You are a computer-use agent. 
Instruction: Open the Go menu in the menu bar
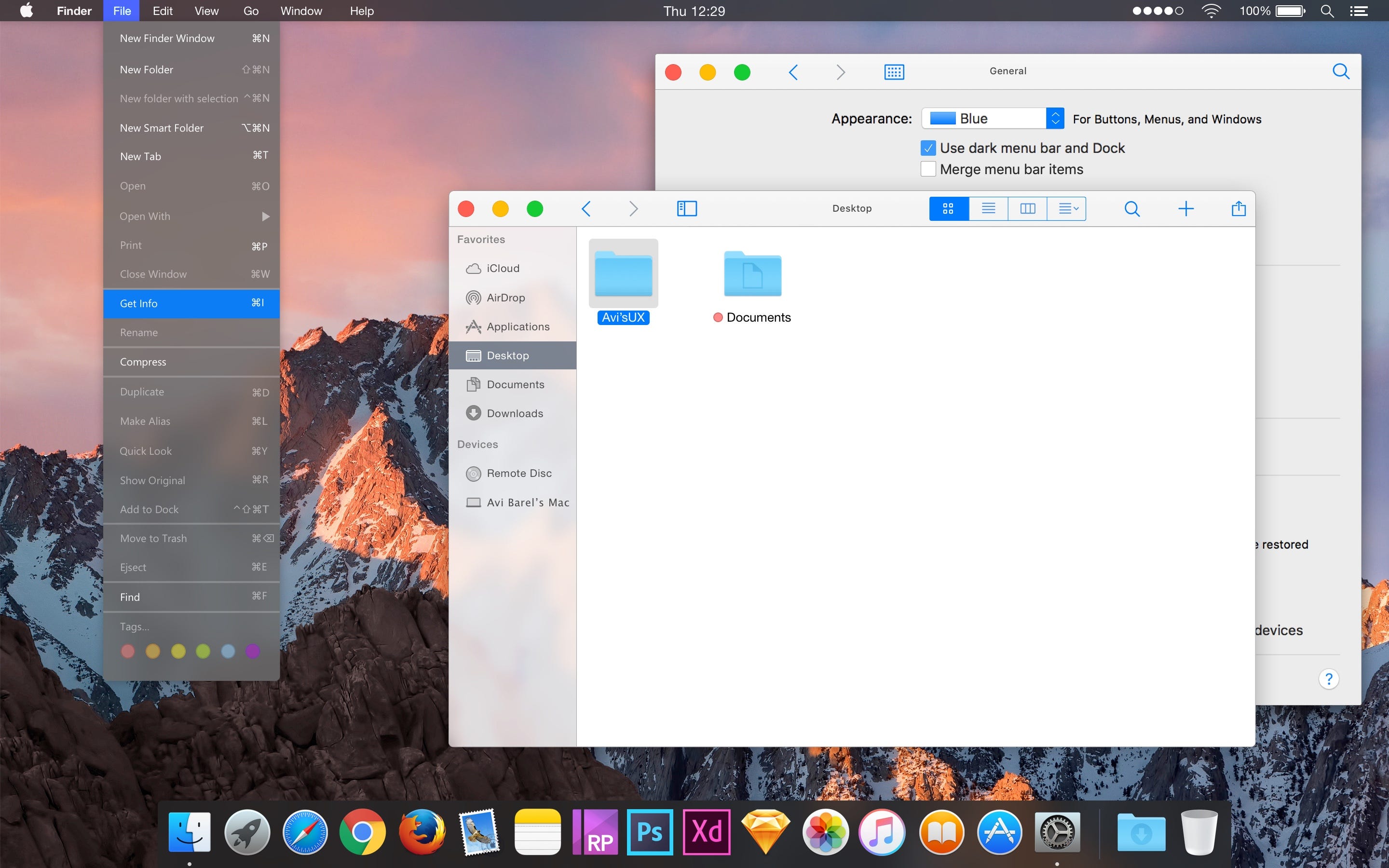(250, 11)
